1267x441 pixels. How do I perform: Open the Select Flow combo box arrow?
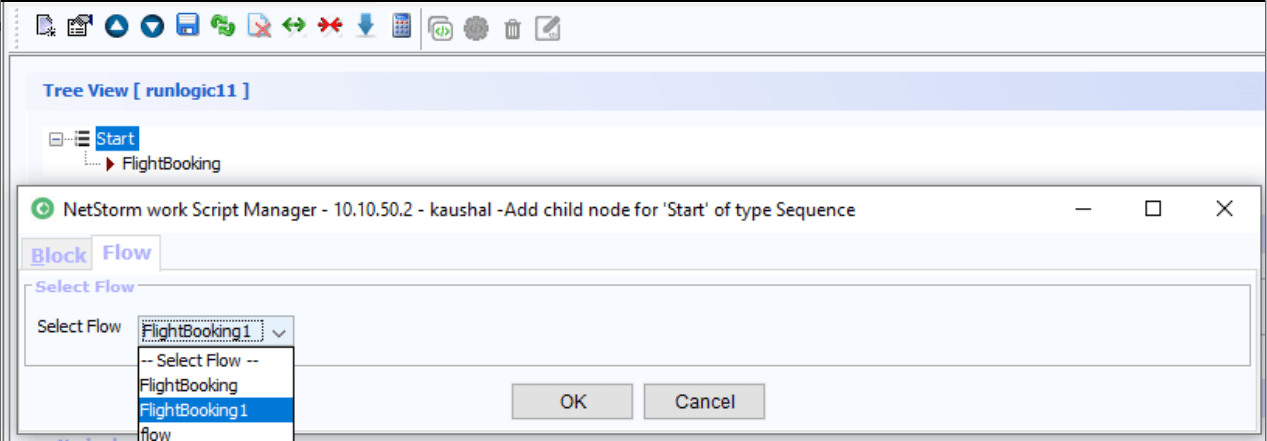pos(280,331)
